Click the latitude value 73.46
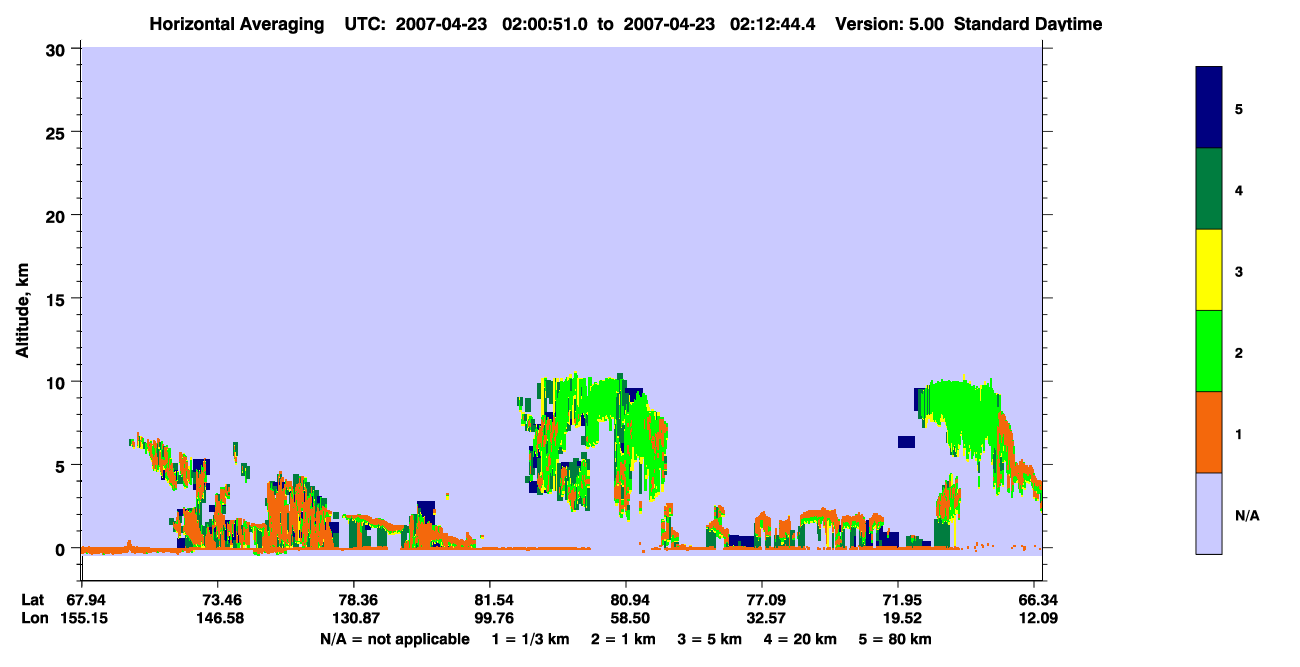The image size is (1300, 667). (x=218, y=600)
